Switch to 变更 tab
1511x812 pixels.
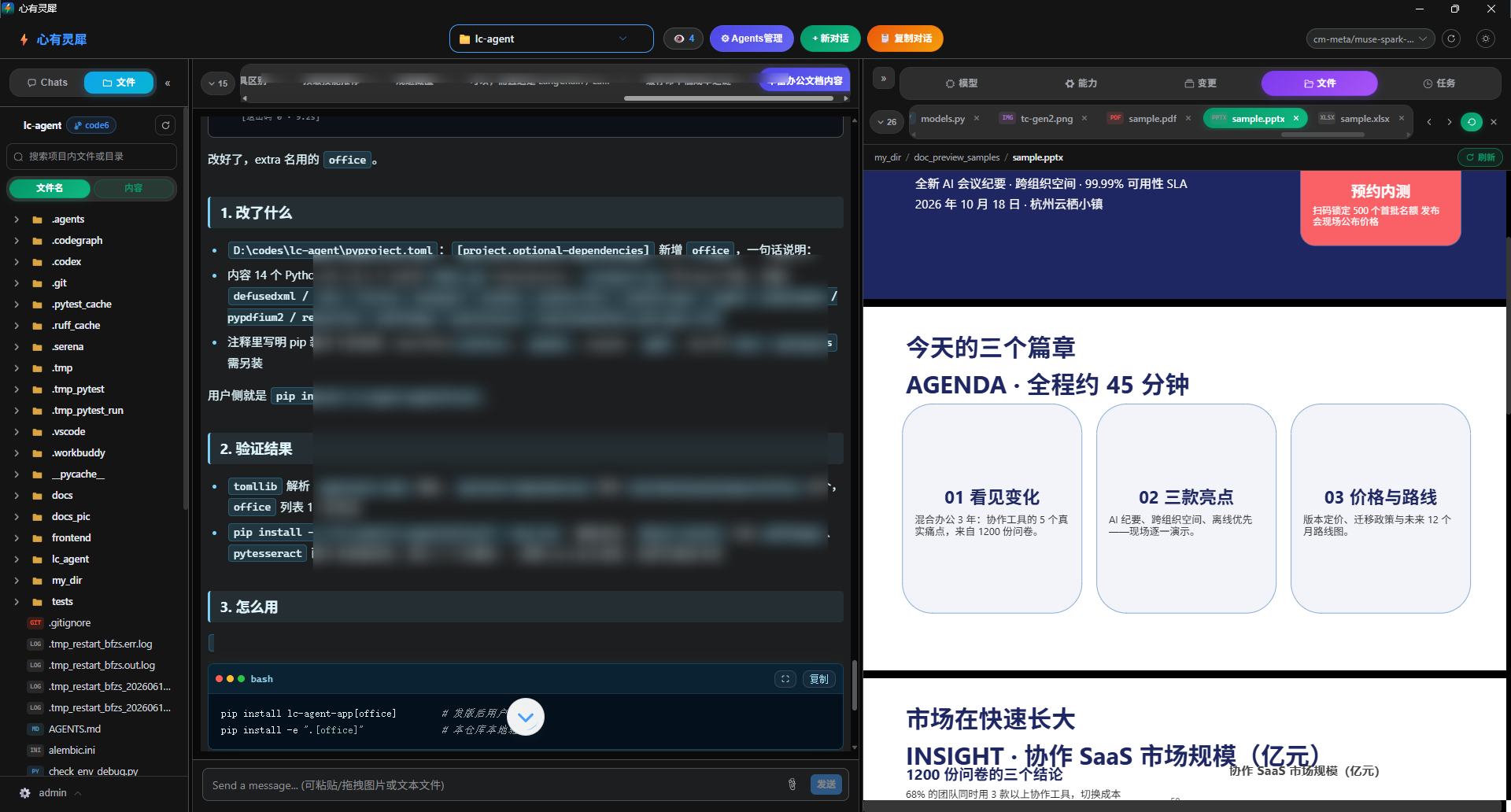click(x=1200, y=83)
